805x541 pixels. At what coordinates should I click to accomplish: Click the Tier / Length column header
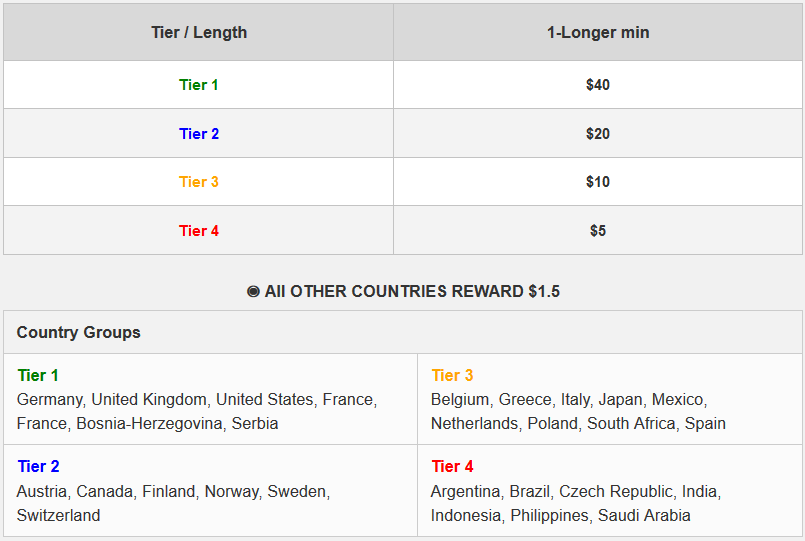click(x=199, y=32)
